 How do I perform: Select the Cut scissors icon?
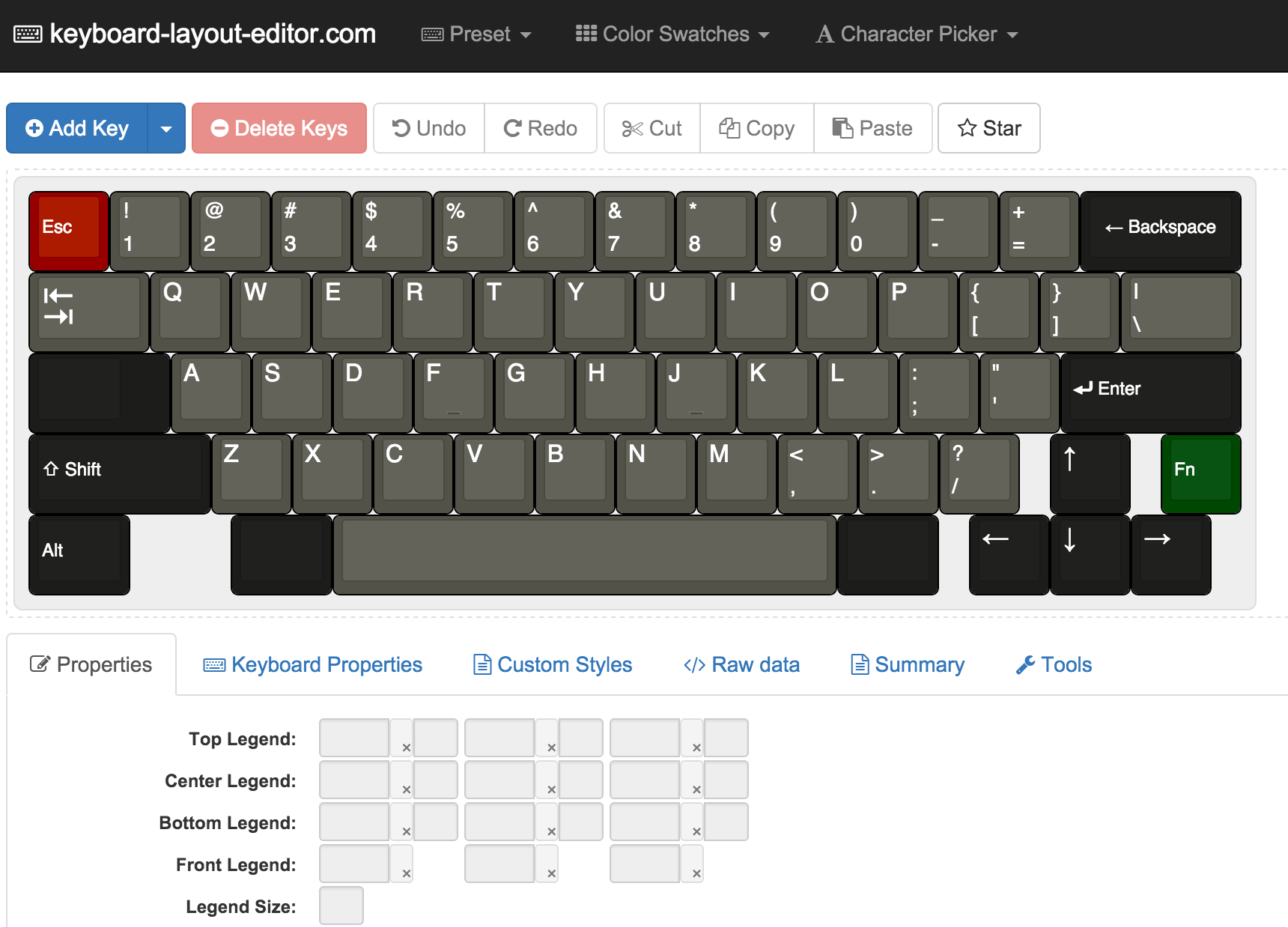click(x=633, y=128)
